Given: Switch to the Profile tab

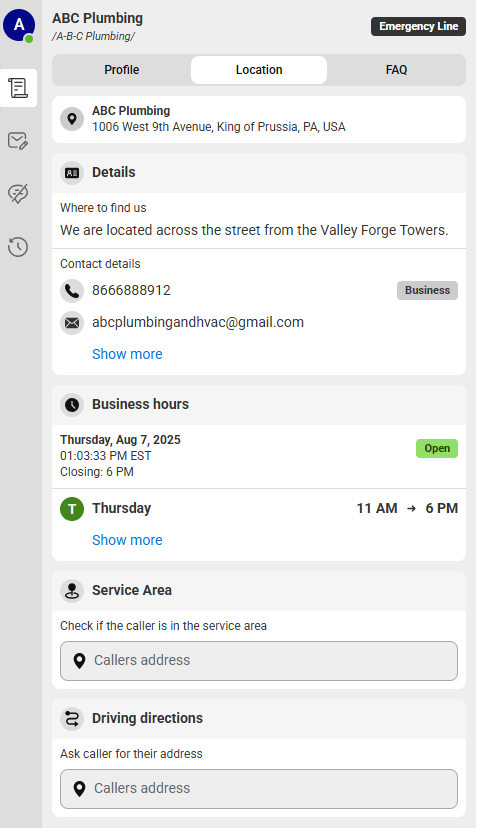Looking at the screenshot, I should tap(121, 70).
